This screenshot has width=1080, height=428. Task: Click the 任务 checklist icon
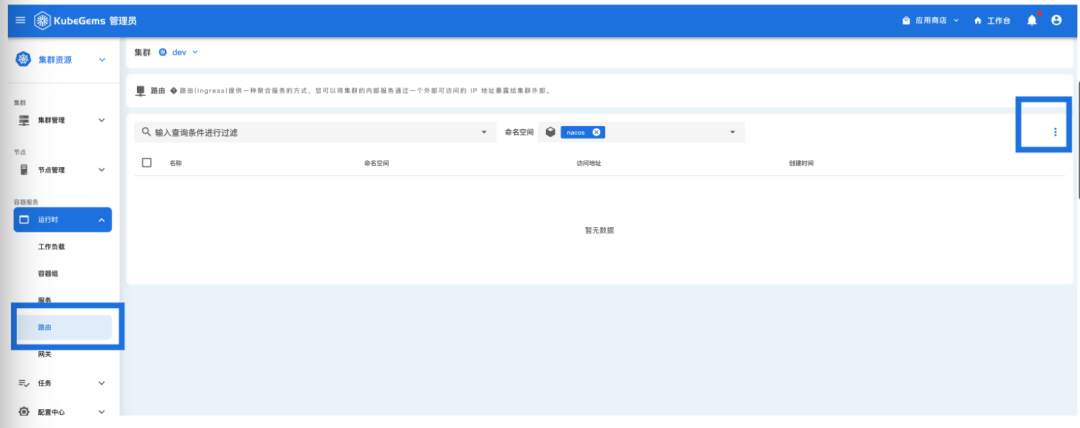24,383
